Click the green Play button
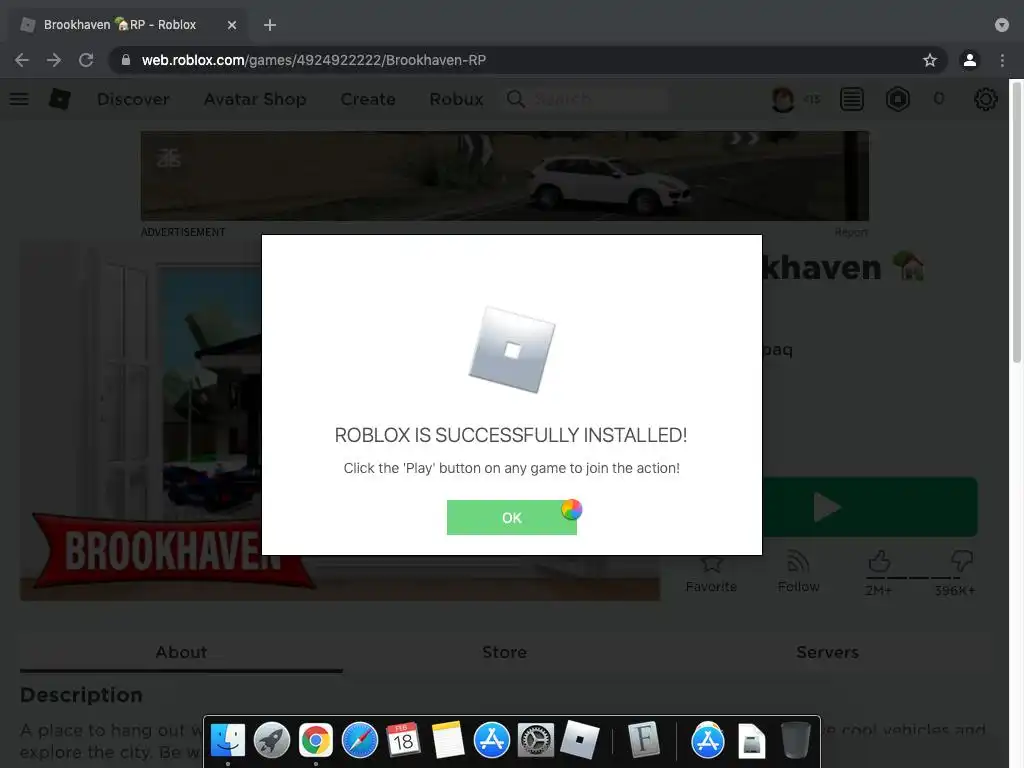Viewport: 1024px width, 768px height. pos(870,507)
